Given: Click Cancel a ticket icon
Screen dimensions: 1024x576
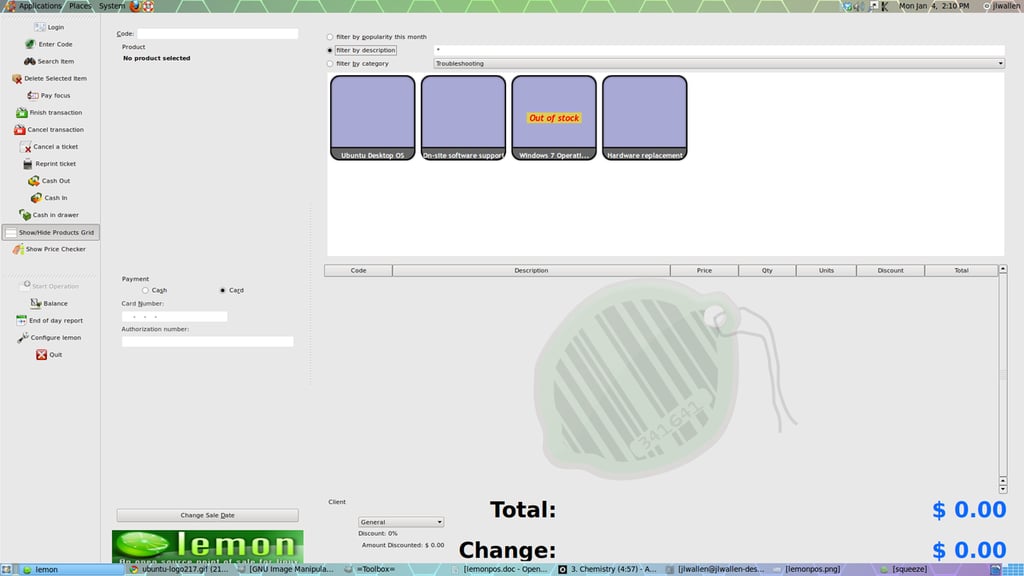Looking at the screenshot, I should (x=25, y=147).
